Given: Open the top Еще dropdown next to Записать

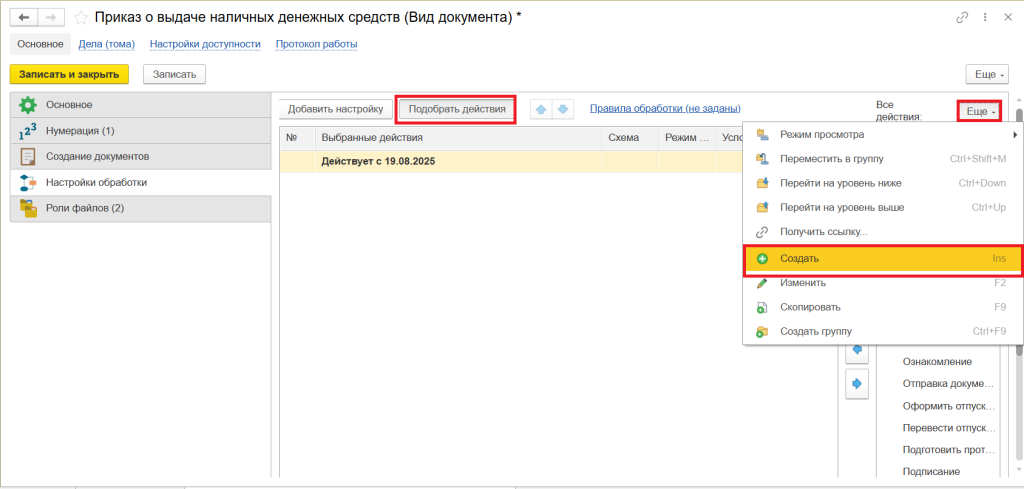Looking at the screenshot, I should [x=986, y=74].
